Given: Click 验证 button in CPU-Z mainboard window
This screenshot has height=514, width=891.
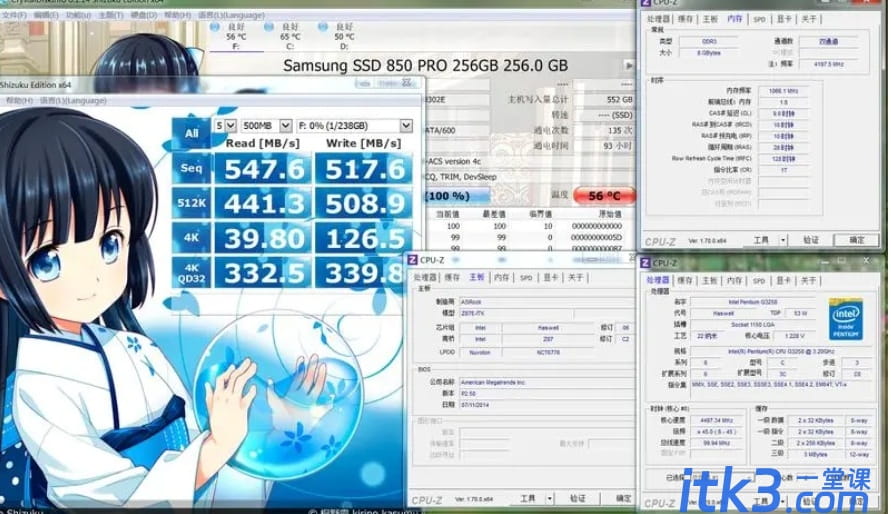Looking at the screenshot, I should 577,499.
